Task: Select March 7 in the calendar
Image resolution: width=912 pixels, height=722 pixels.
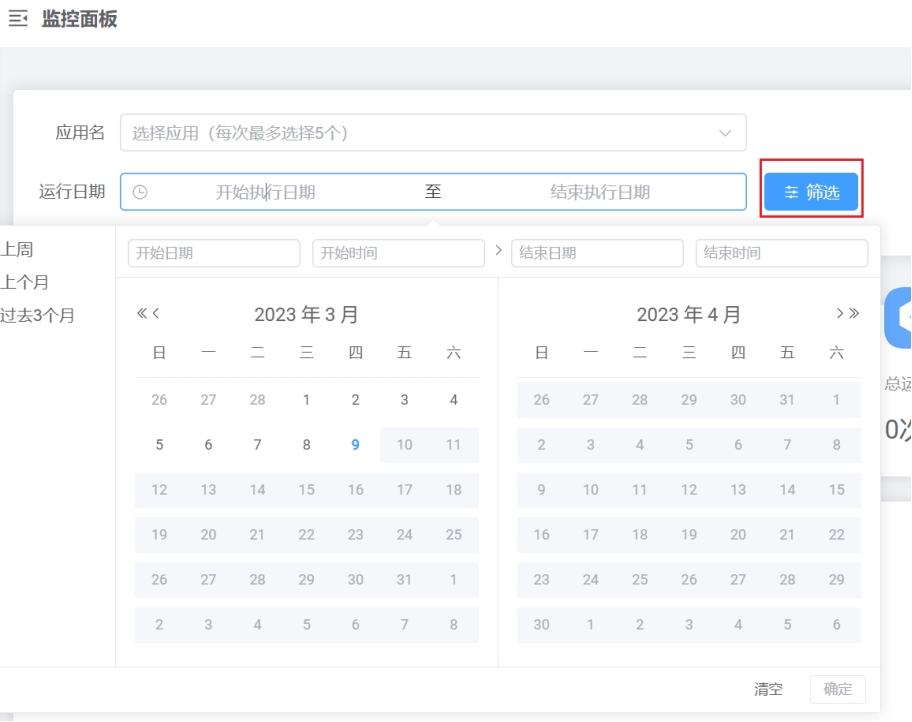Action: [x=257, y=445]
